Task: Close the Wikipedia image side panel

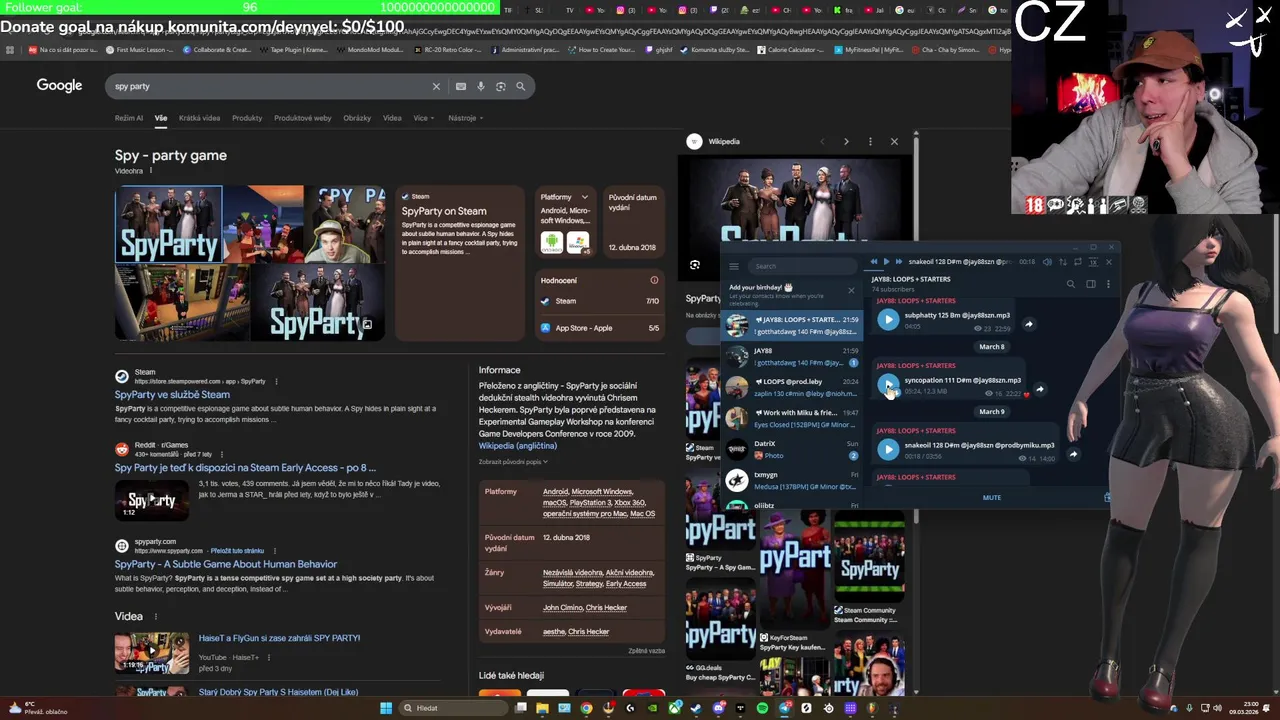Action: (894, 142)
